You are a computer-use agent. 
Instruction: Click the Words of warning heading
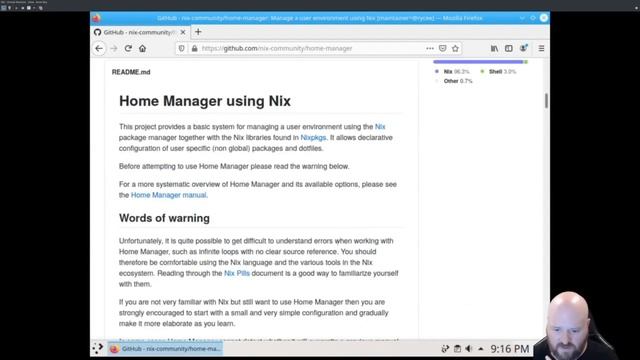(164, 218)
